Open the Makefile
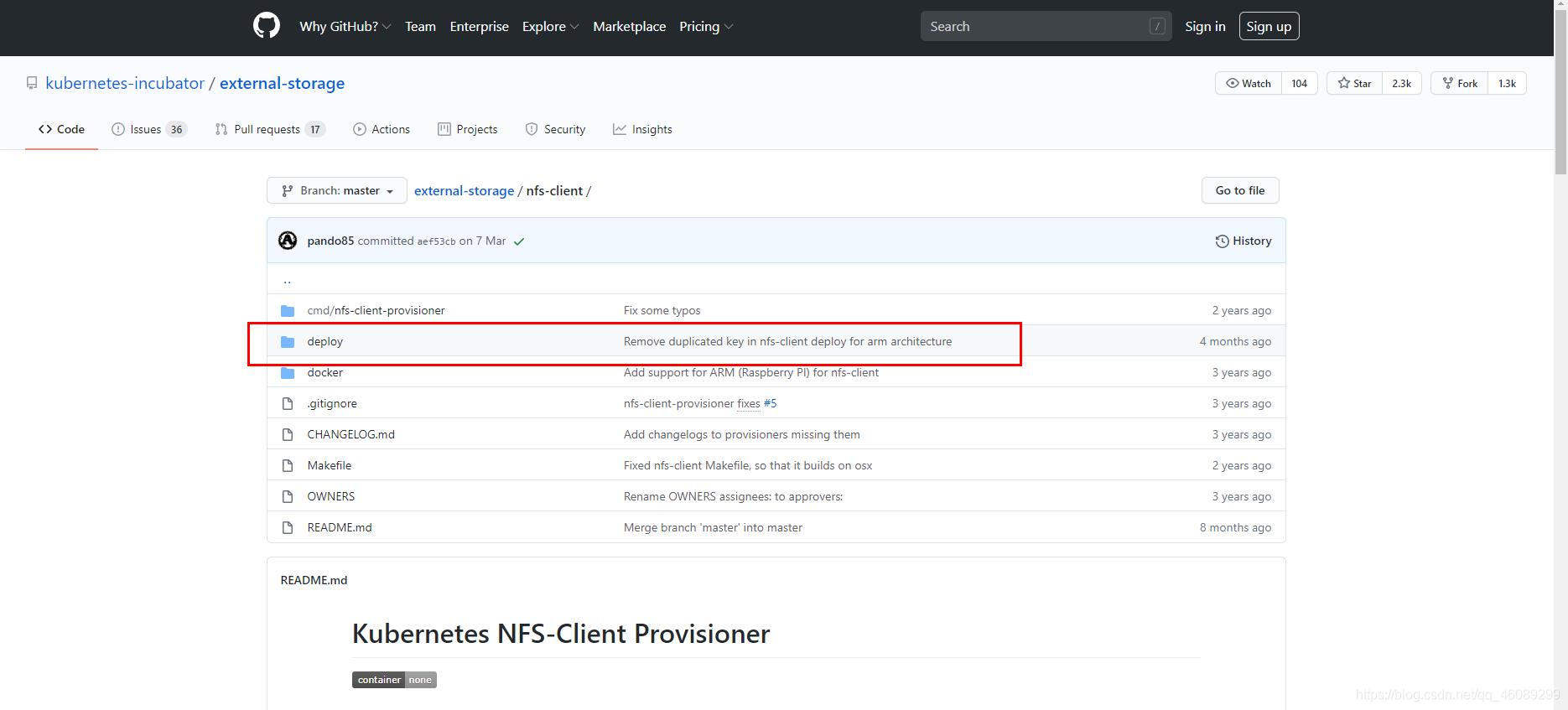The image size is (1568, 710). point(329,465)
